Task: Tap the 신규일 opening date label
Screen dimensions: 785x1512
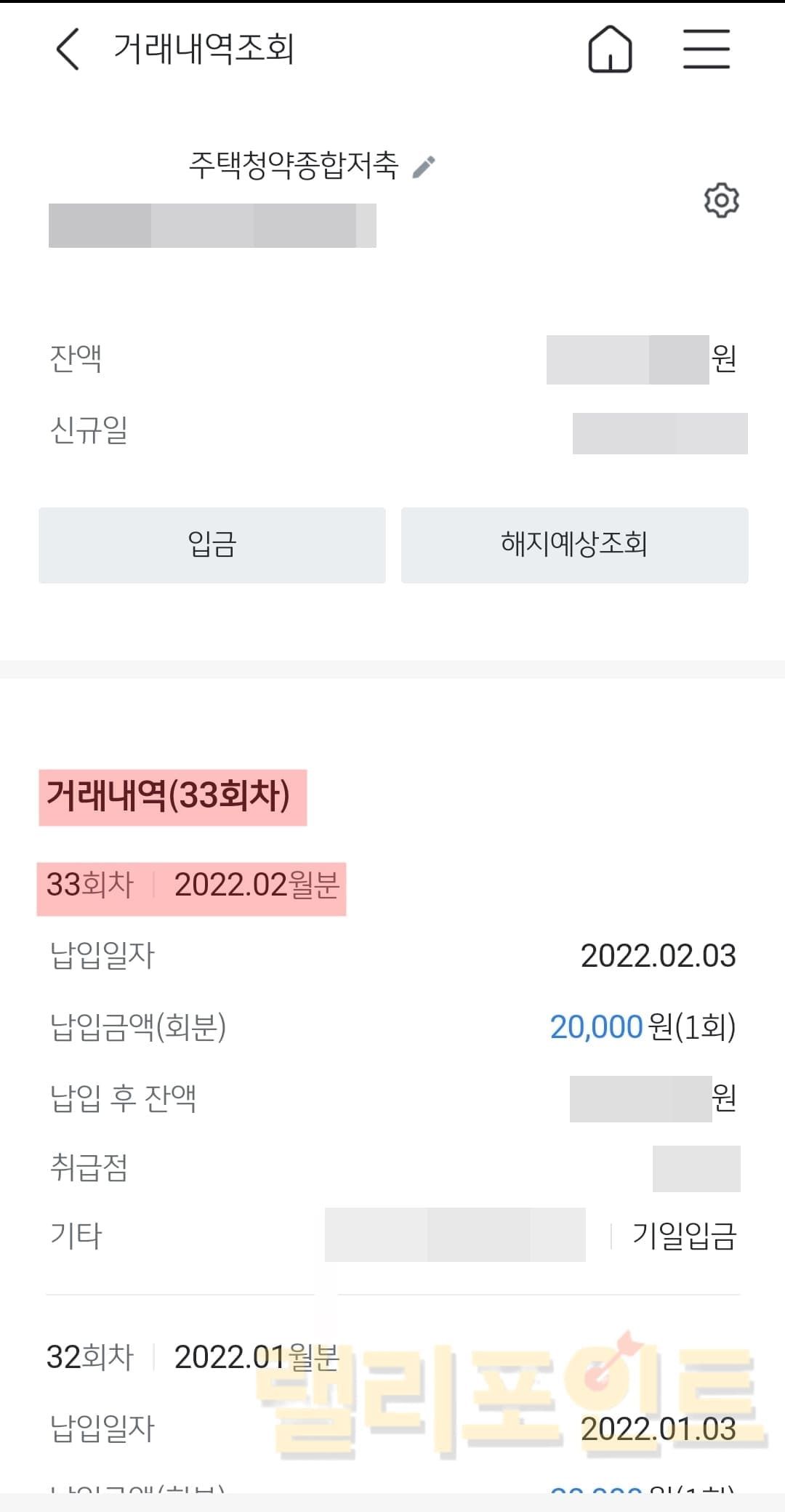Action: coord(89,430)
